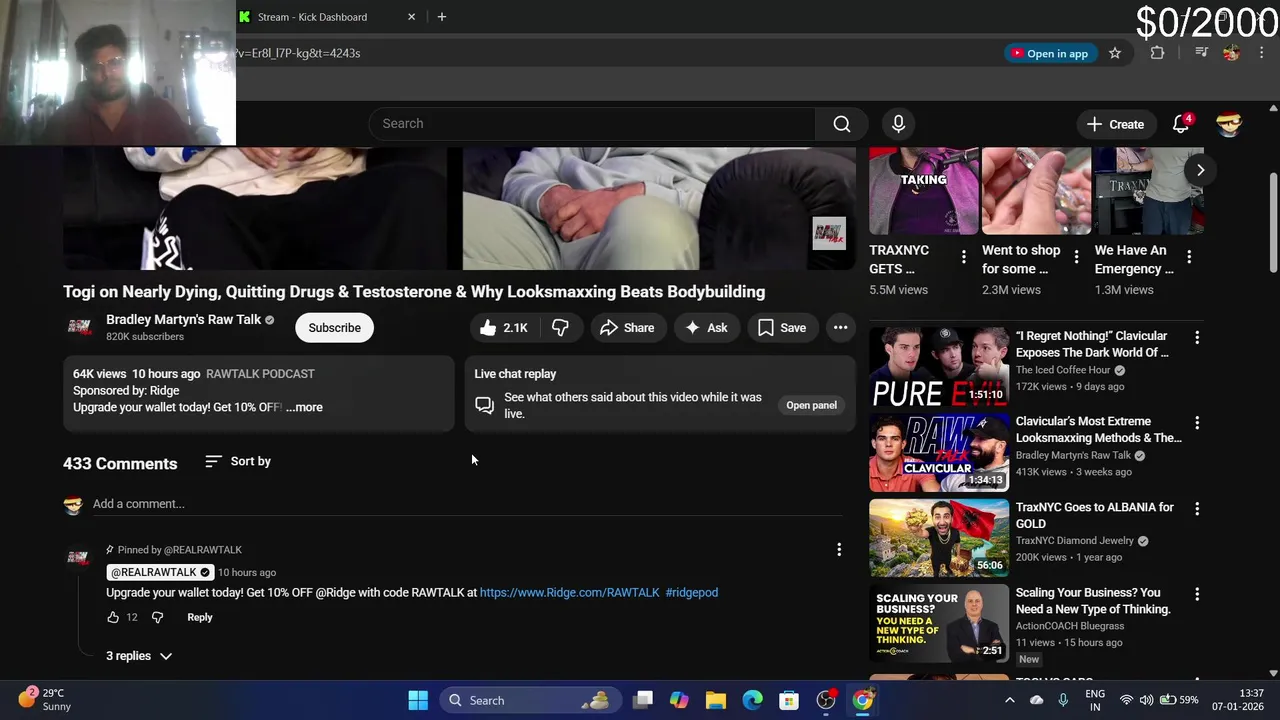1280x720 pixels.
Task: Click the microphone tray icon
Action: pyautogui.click(x=1063, y=700)
